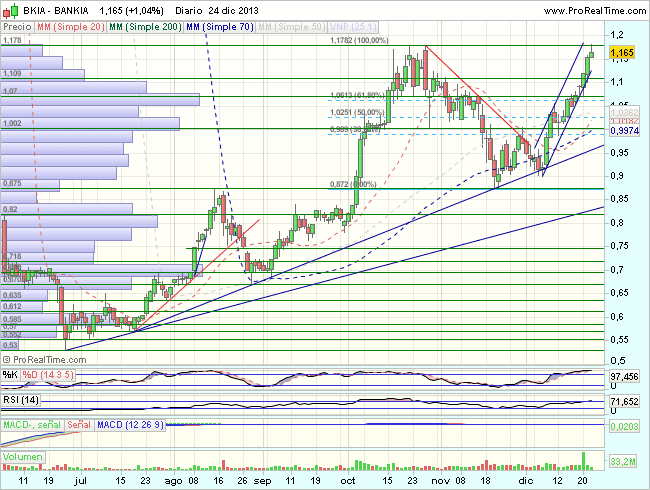Click the 0,635 support level label

coord(12,295)
